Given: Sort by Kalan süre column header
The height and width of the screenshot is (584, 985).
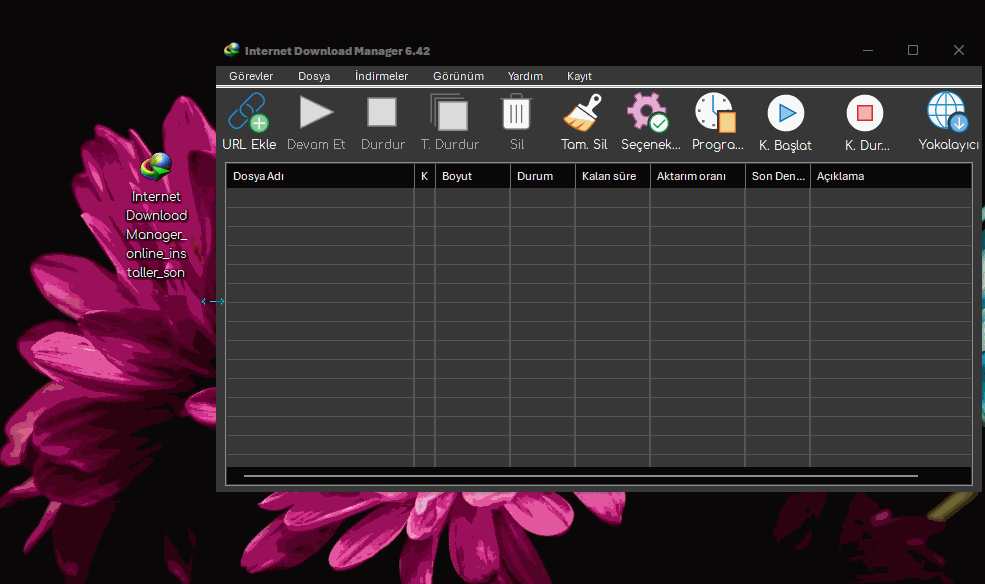Looking at the screenshot, I should click(612, 176).
